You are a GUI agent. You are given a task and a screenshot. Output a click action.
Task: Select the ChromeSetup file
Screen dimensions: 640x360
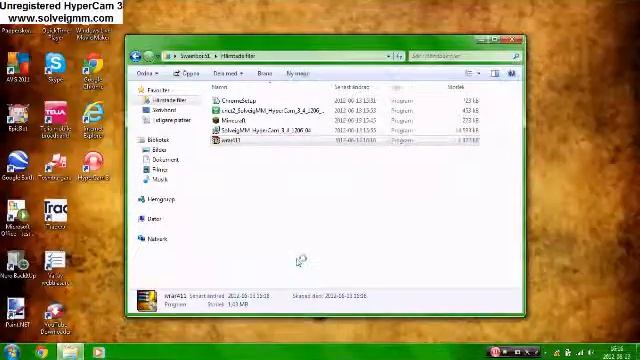239,101
